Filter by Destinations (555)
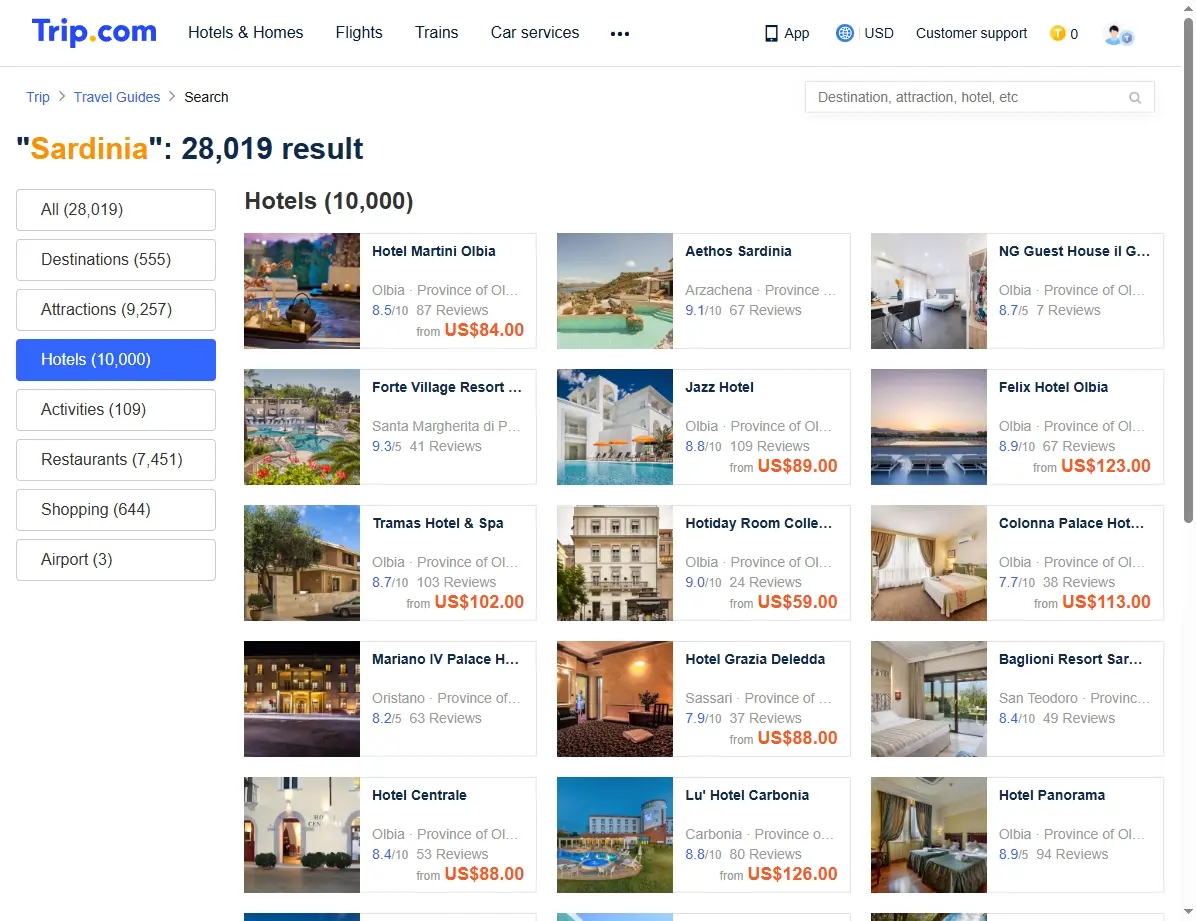Image resolution: width=1196 pixels, height=921 pixels. pos(116,259)
